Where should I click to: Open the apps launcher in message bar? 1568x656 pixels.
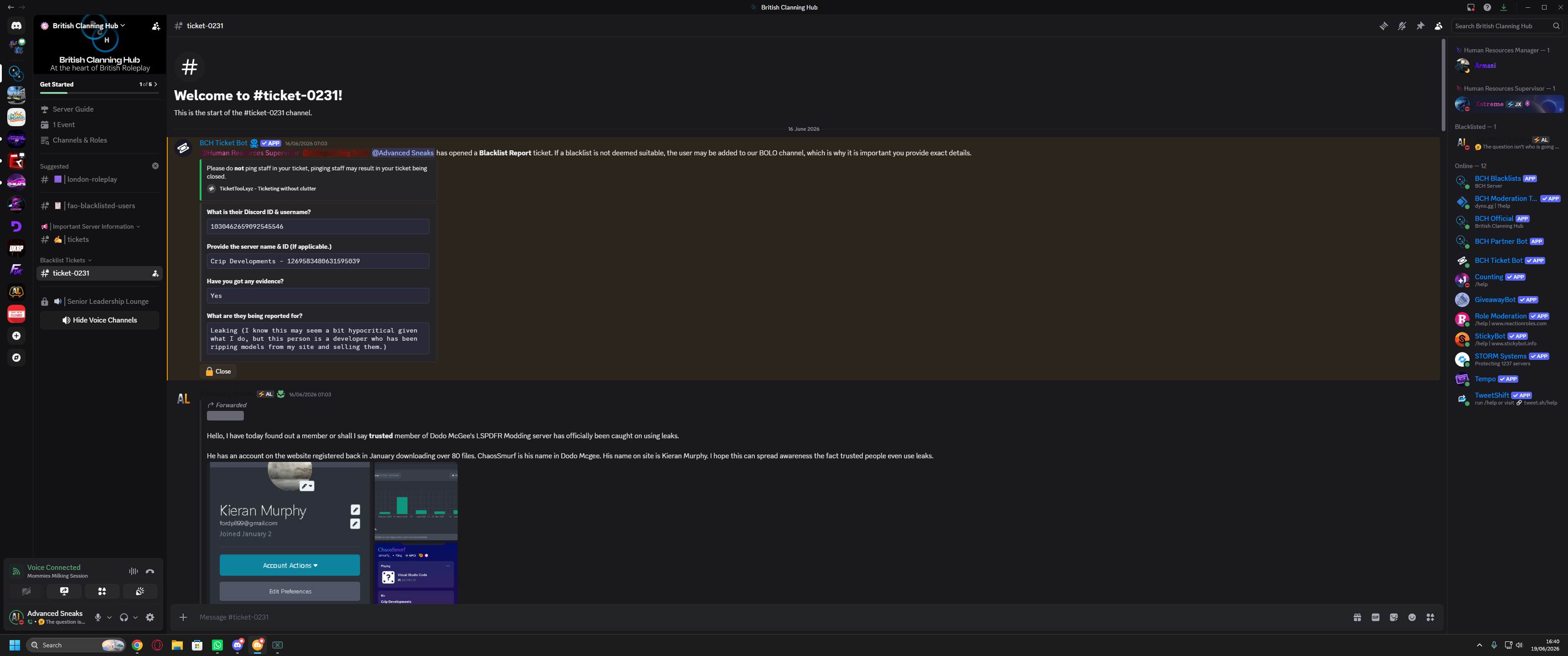coord(1430,618)
